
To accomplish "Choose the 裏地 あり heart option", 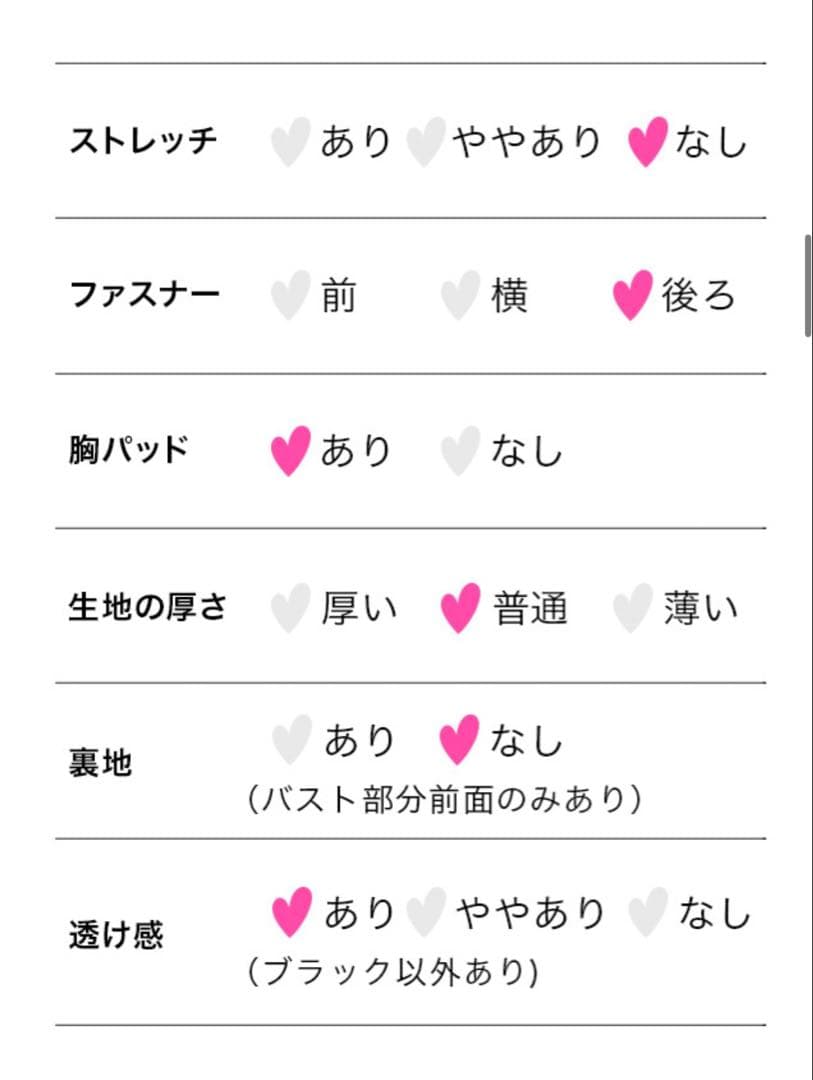I will pyautogui.click(x=291, y=741).
